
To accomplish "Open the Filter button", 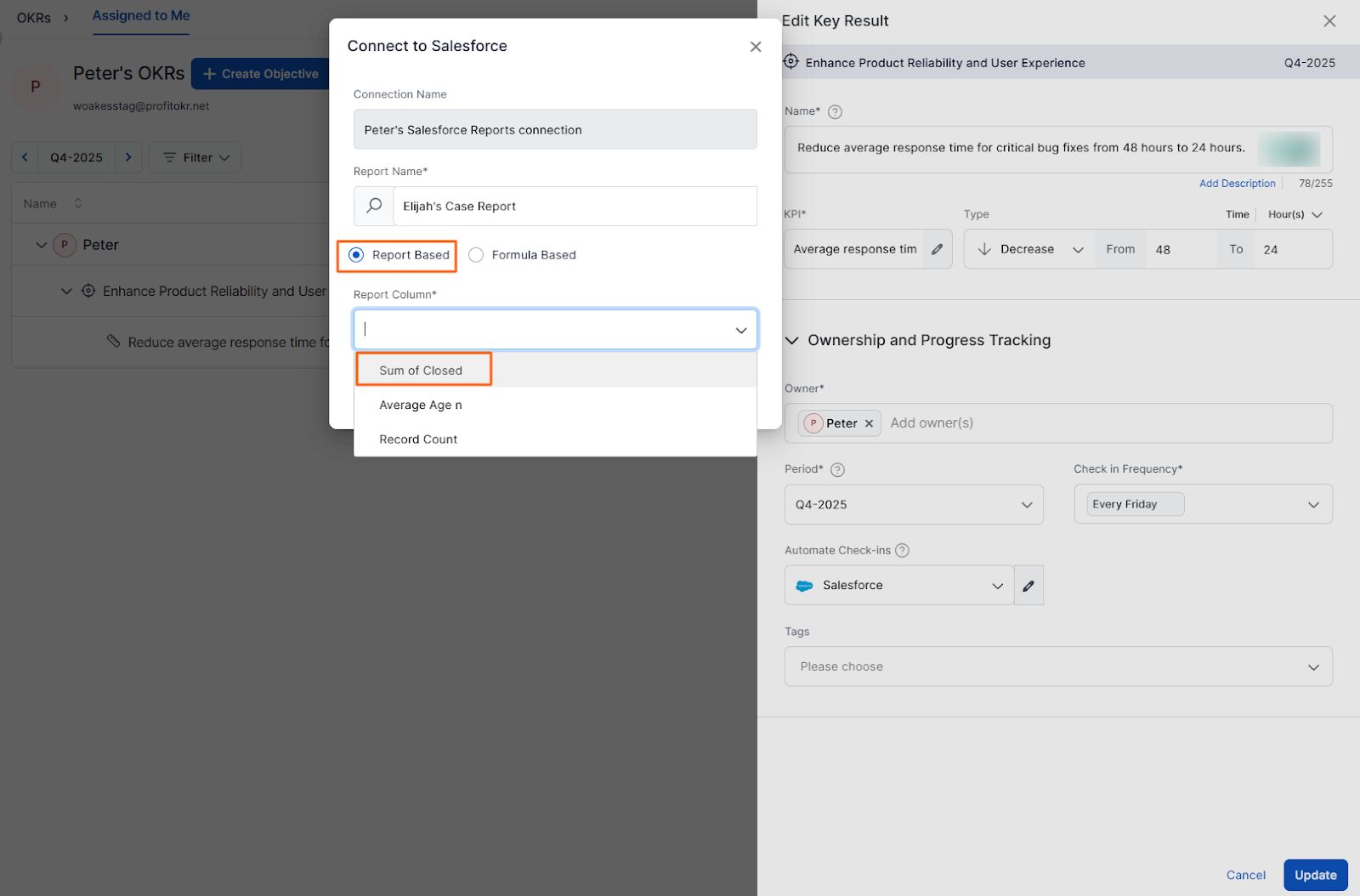I will (195, 157).
